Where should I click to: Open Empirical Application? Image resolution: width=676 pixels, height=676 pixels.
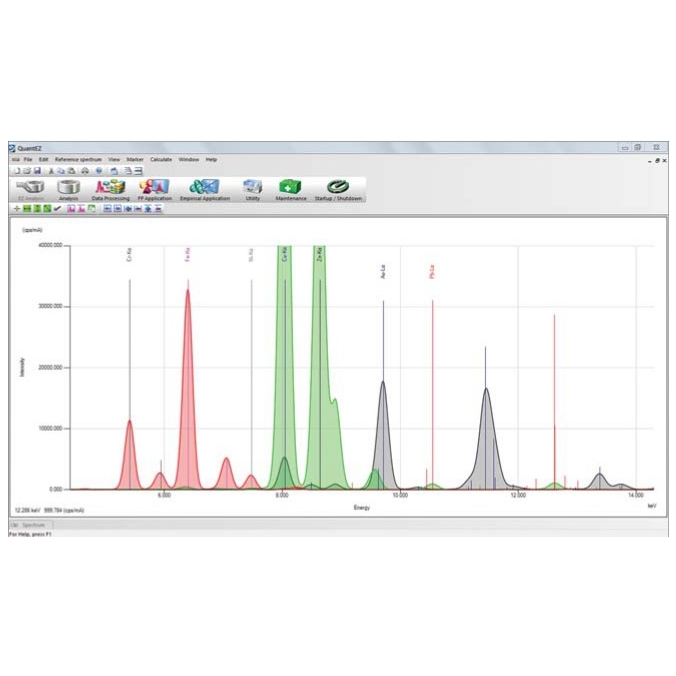(x=205, y=188)
